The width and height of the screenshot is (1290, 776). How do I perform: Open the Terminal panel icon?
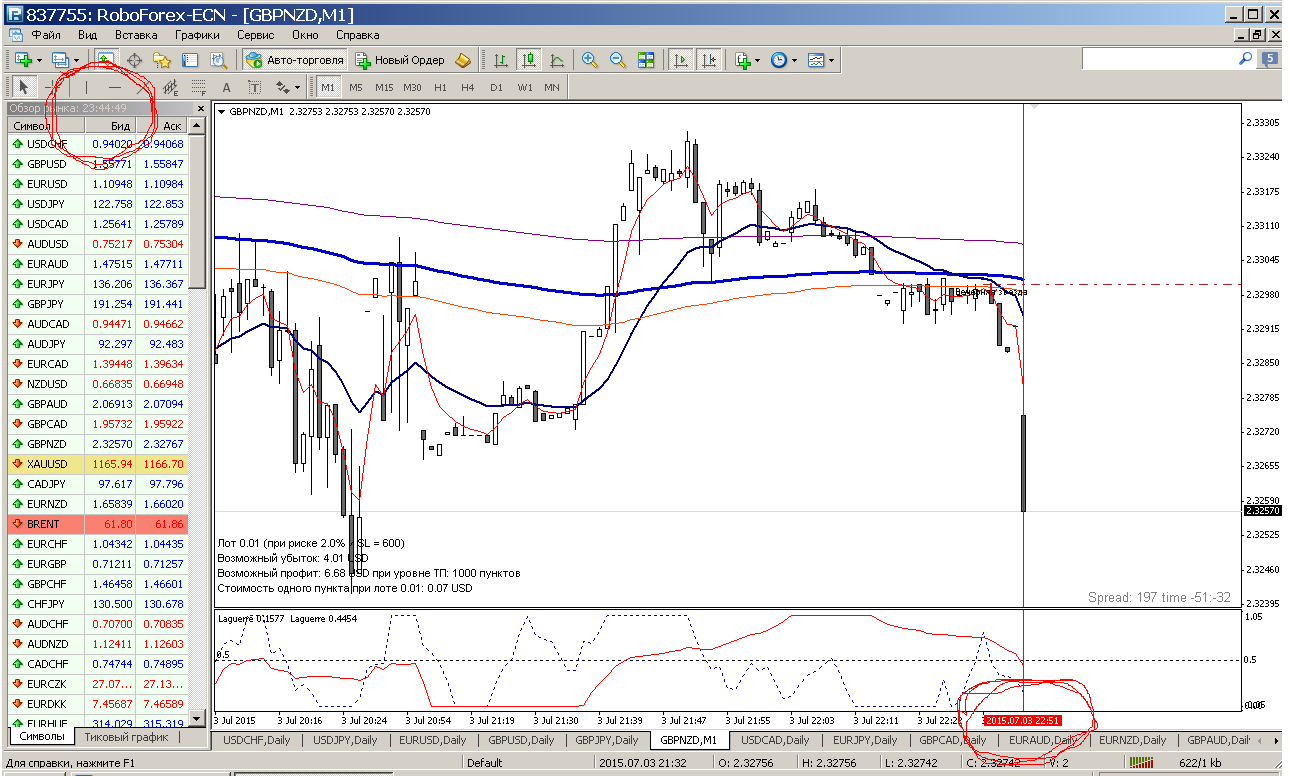tap(189, 60)
